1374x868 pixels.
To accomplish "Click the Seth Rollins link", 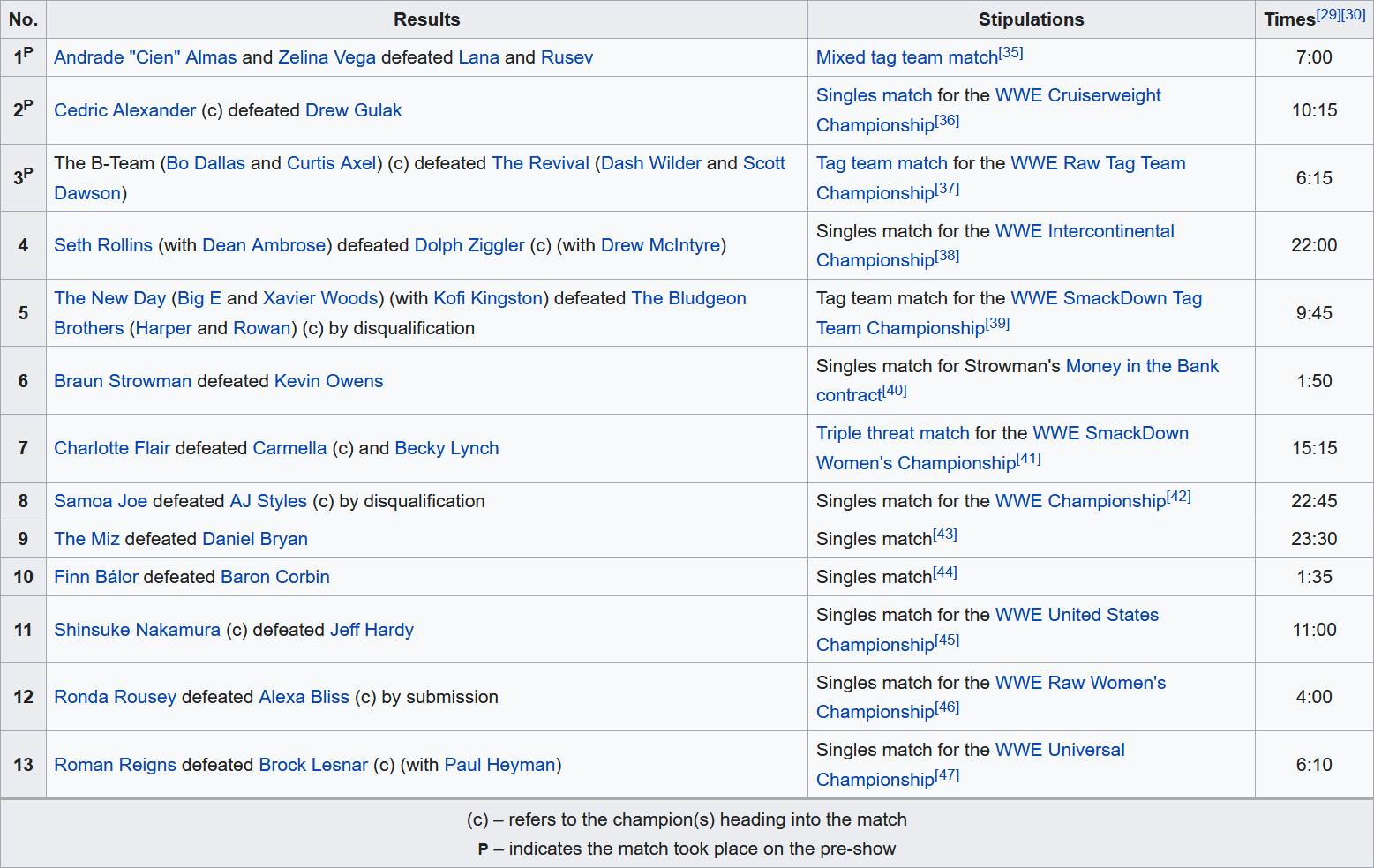I will (102, 245).
